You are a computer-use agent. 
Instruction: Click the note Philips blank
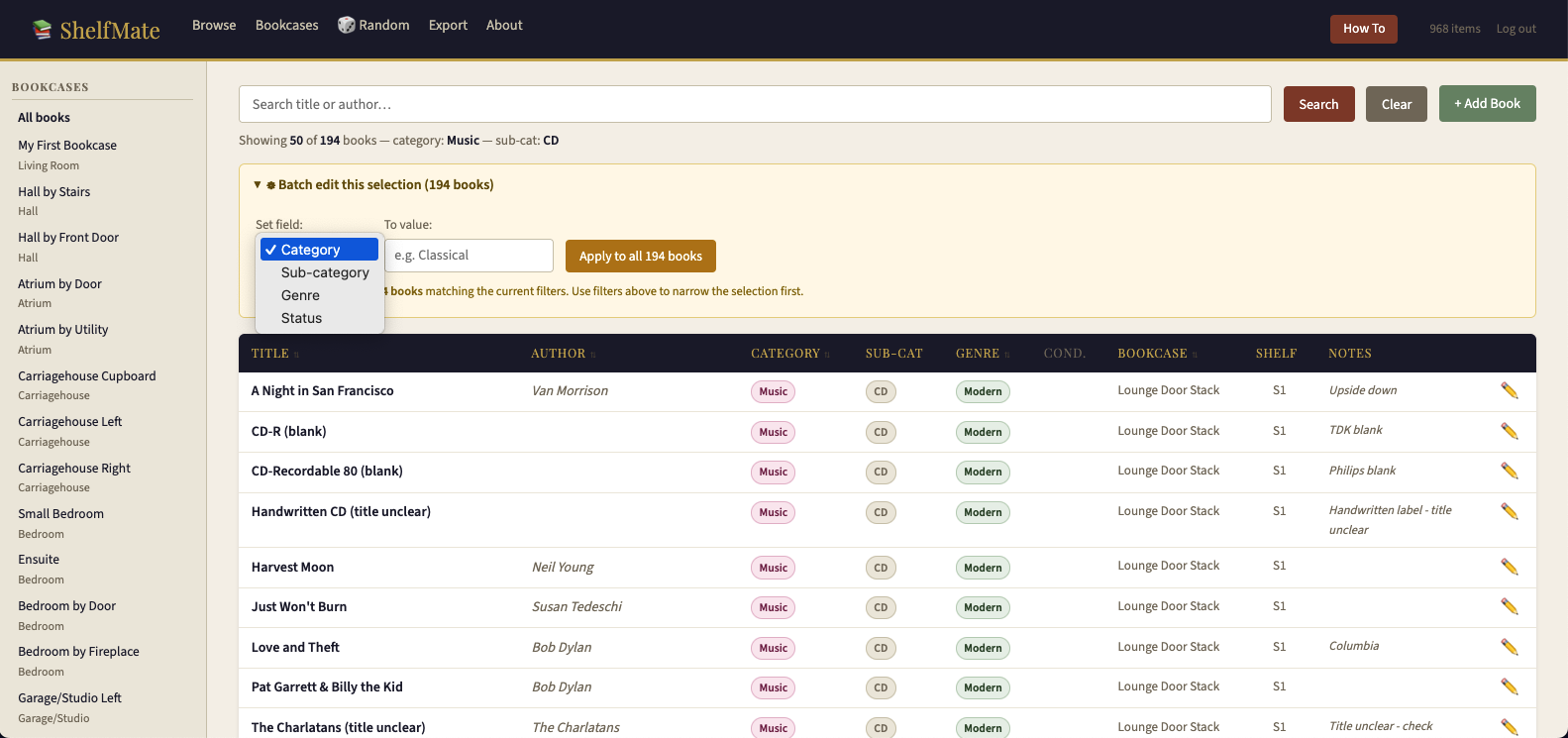(1362, 471)
